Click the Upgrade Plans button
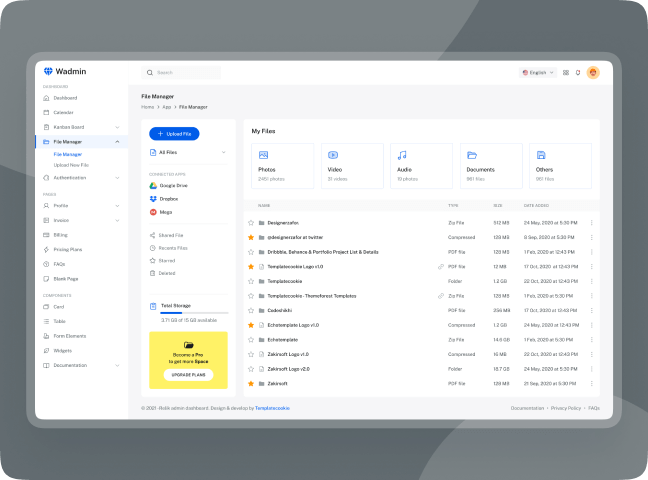 pos(188,375)
